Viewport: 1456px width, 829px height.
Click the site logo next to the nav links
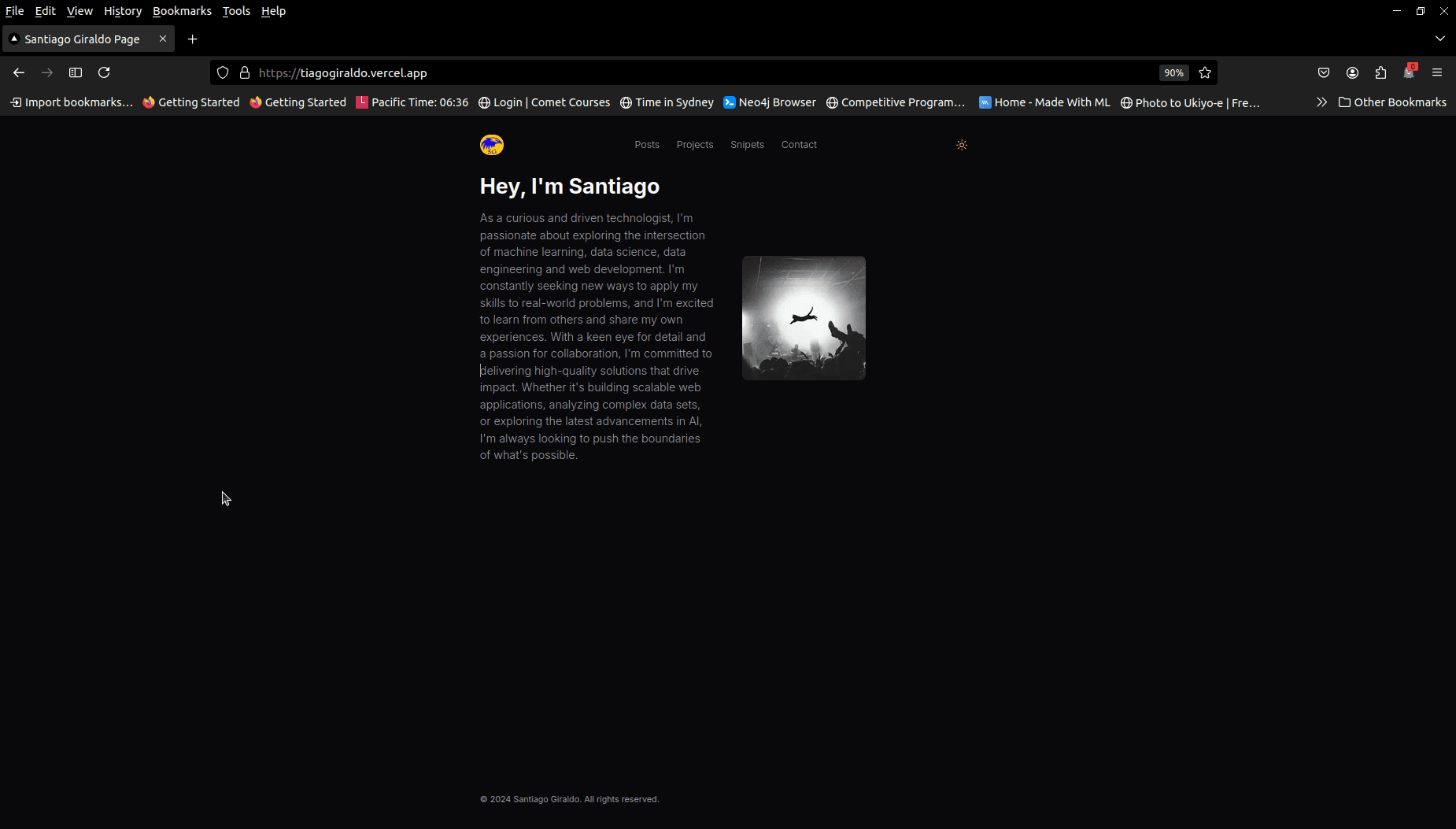point(492,144)
